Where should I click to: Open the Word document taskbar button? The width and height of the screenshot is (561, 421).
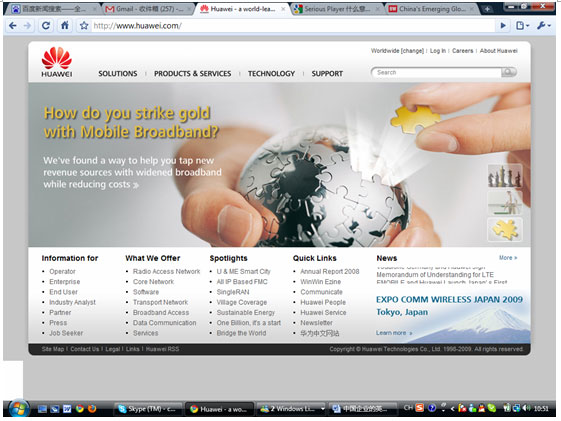tap(362, 409)
